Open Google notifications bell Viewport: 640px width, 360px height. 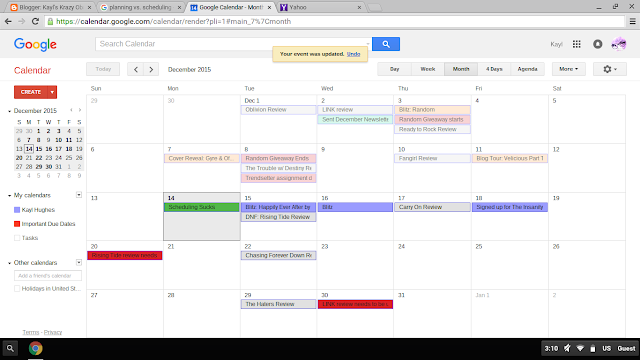pyautogui.click(x=598, y=44)
